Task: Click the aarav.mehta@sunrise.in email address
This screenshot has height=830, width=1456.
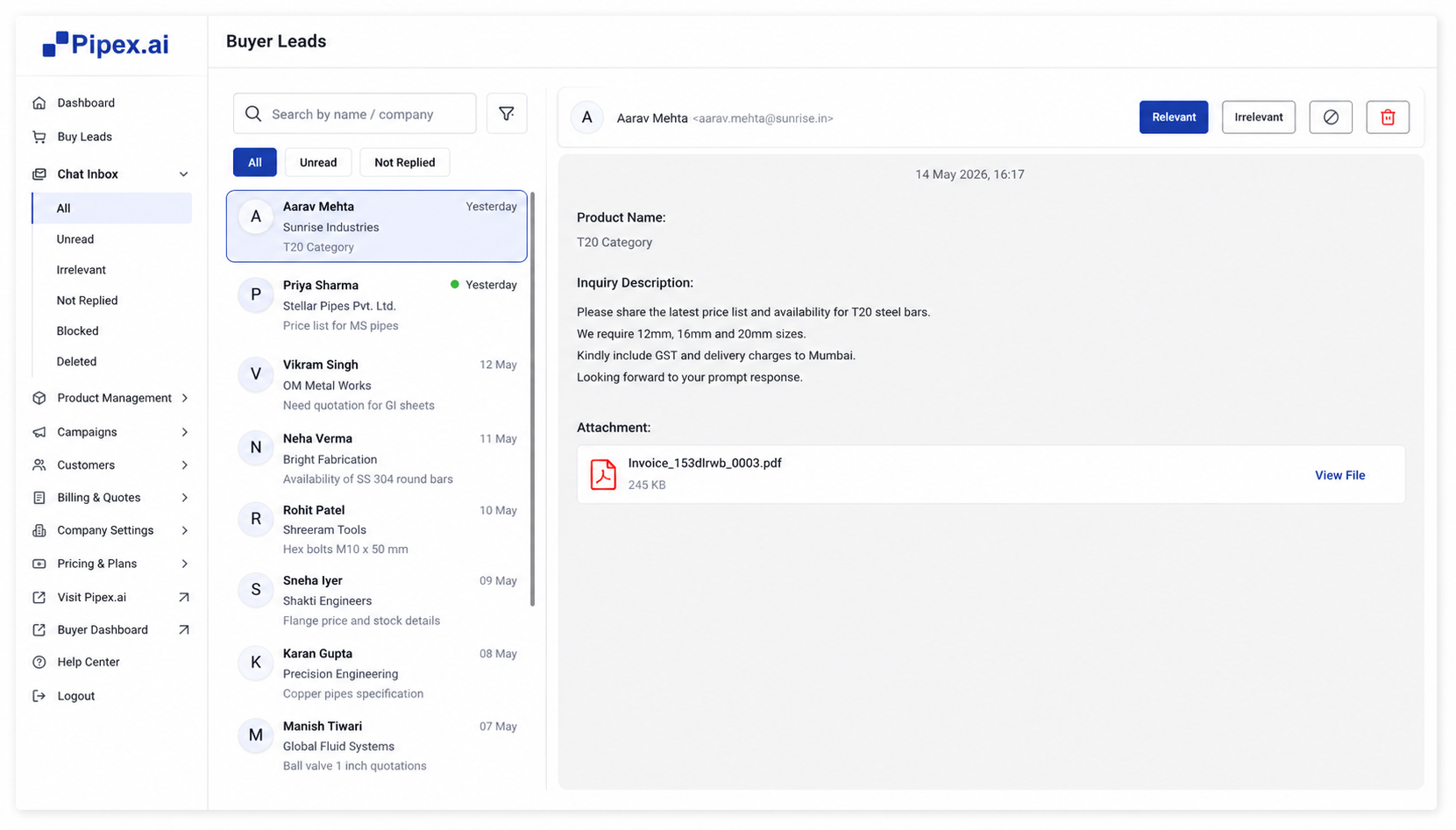Action: pyautogui.click(x=763, y=118)
